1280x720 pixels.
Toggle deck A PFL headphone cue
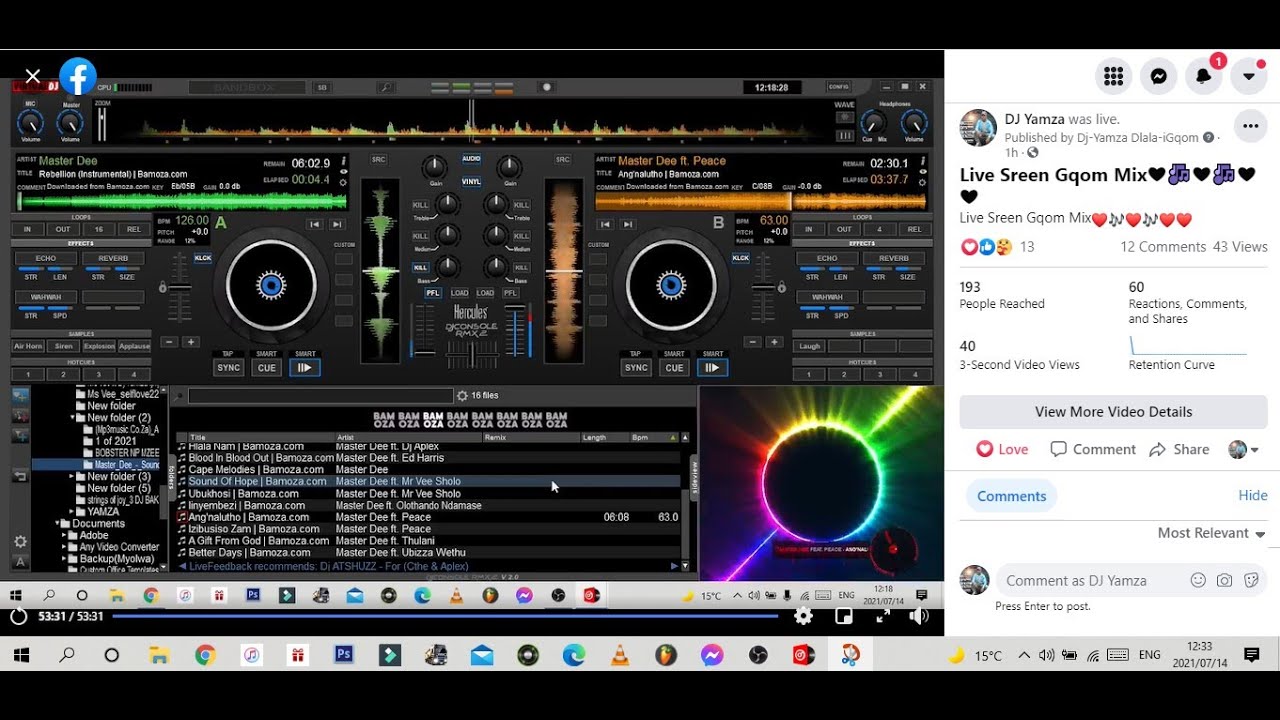[433, 293]
